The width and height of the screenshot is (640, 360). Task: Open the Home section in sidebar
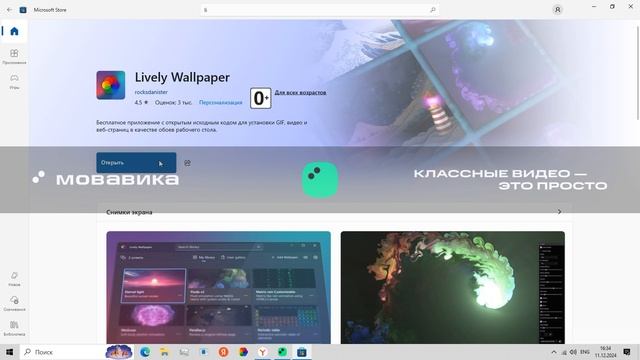point(14,31)
